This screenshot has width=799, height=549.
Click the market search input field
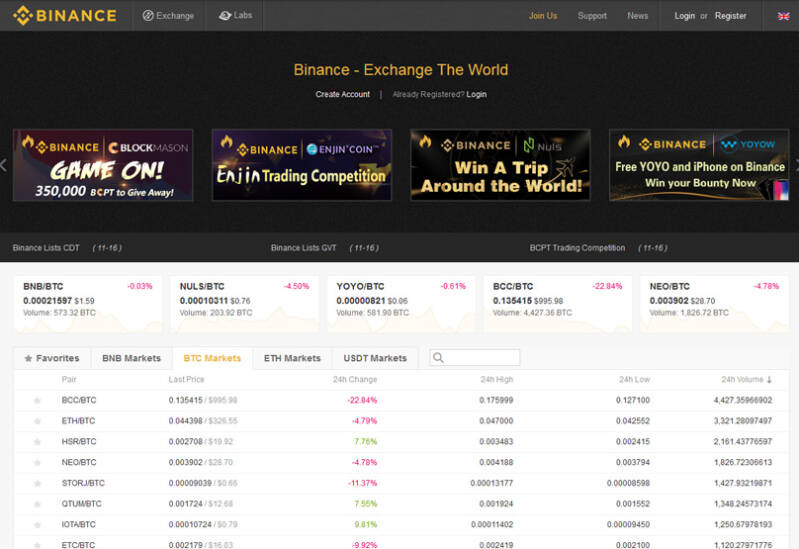[475, 357]
